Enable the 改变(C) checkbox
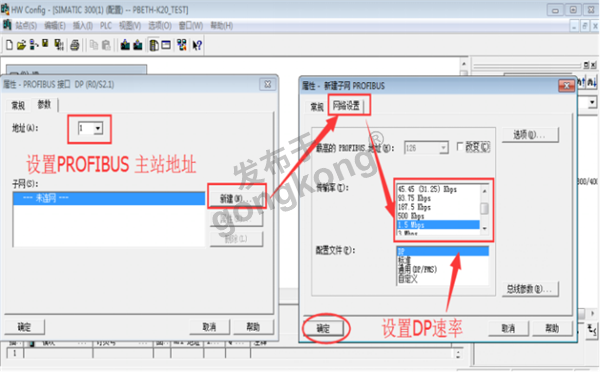 point(460,147)
